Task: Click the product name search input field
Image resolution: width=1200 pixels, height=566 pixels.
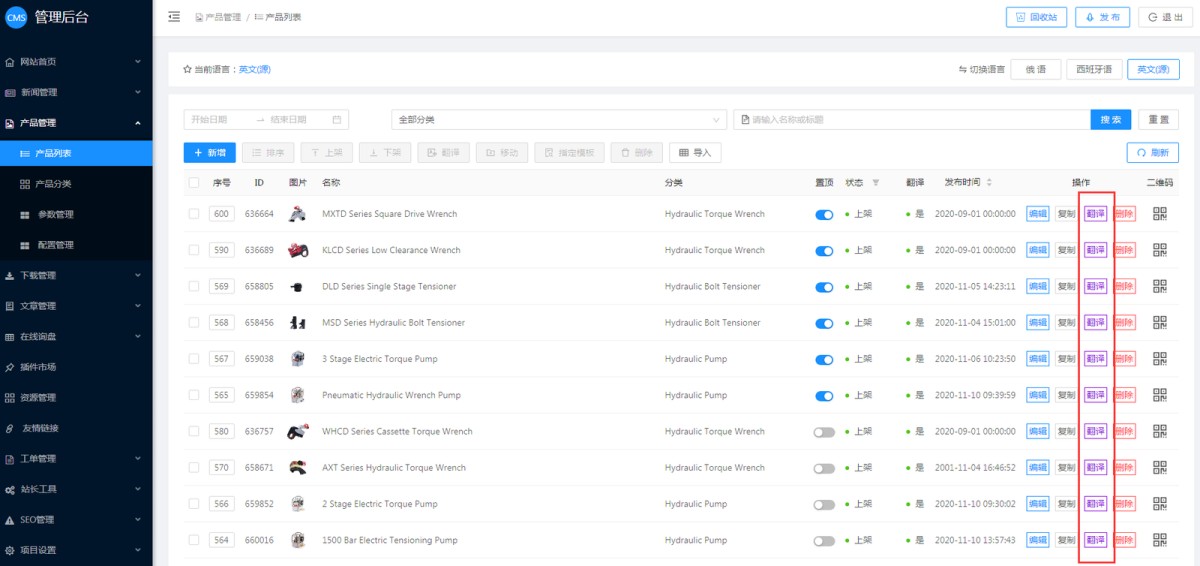Action: pyautogui.click(x=915, y=120)
